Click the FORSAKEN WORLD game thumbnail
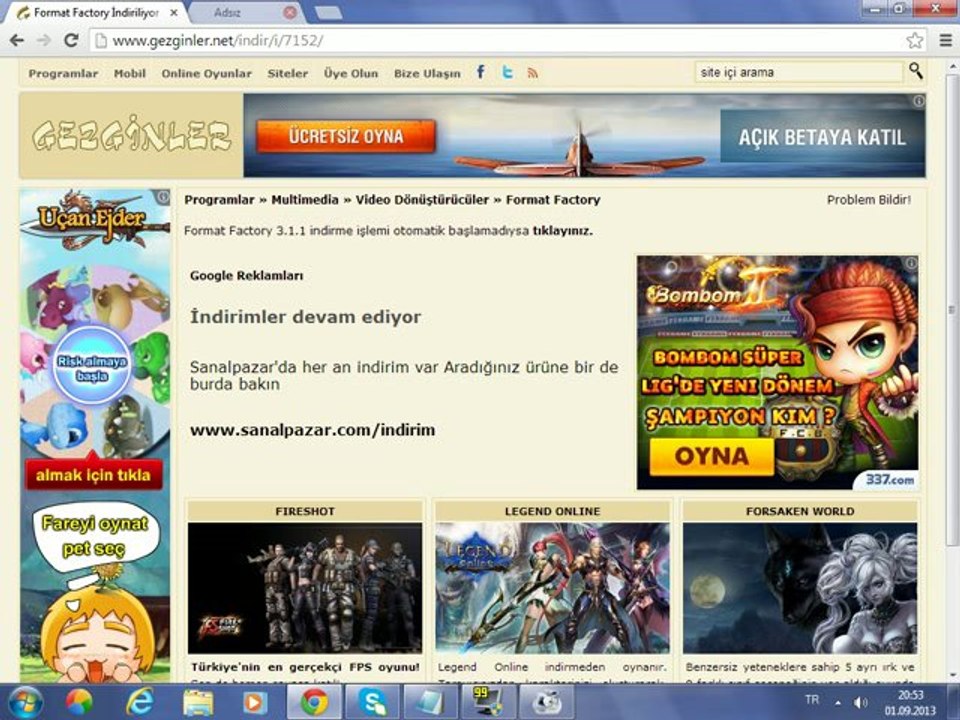The height and width of the screenshot is (720, 960). pyautogui.click(x=800, y=588)
